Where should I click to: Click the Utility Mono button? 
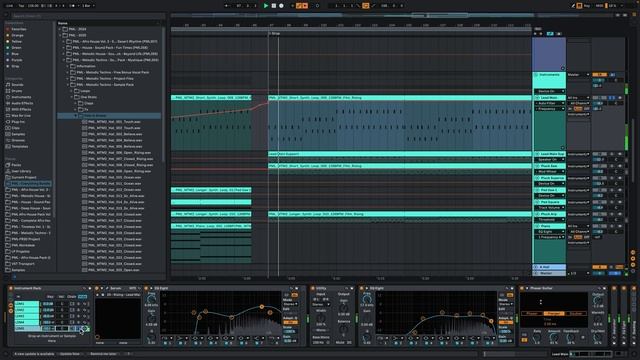(x=321, y=330)
